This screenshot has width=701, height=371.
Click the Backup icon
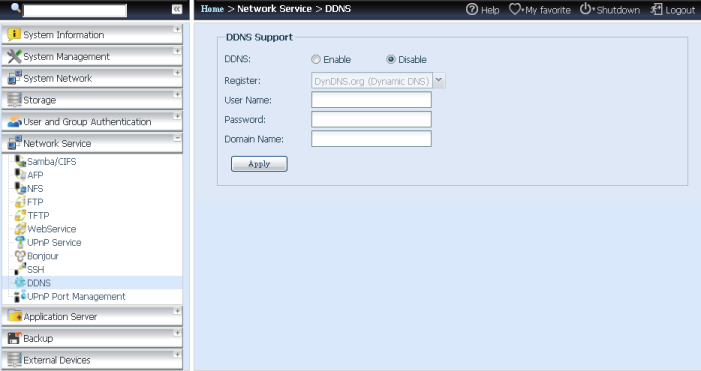point(15,338)
